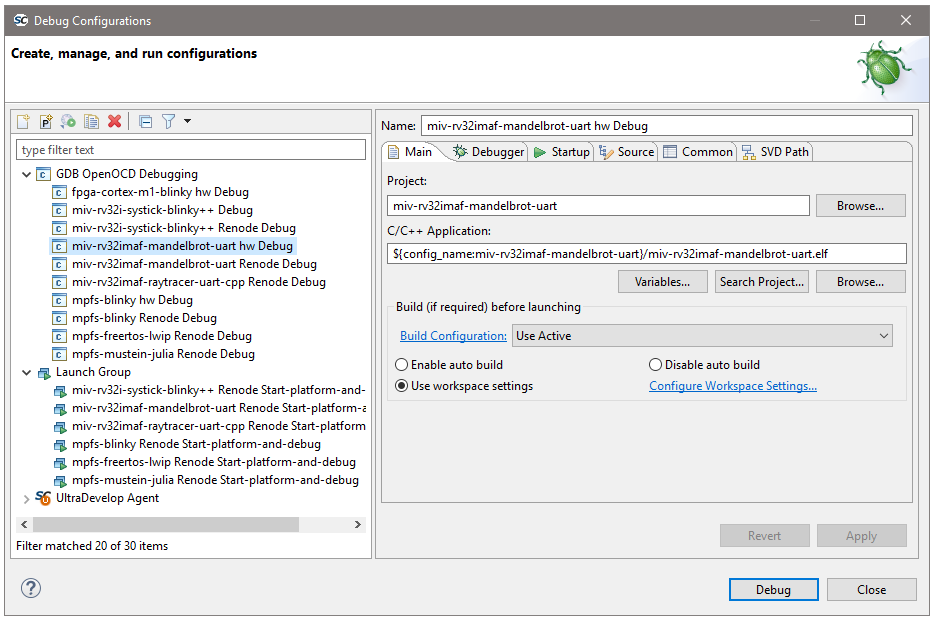Click the GDB OpenOCD Debugging category icon

(43, 174)
